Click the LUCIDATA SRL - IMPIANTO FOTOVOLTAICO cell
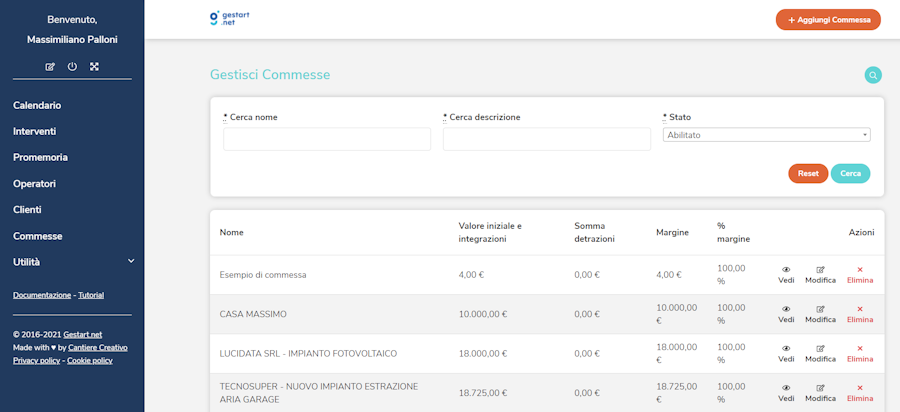The width and height of the screenshot is (900, 412). pos(308,353)
